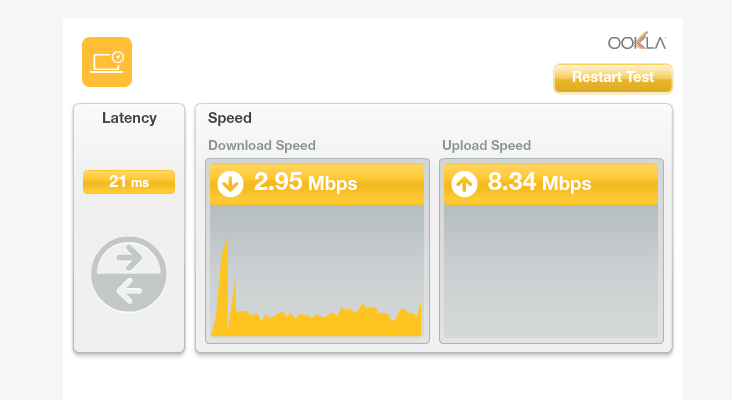
Task: Click the Mbps unit text in upload bar
Action: (566, 184)
